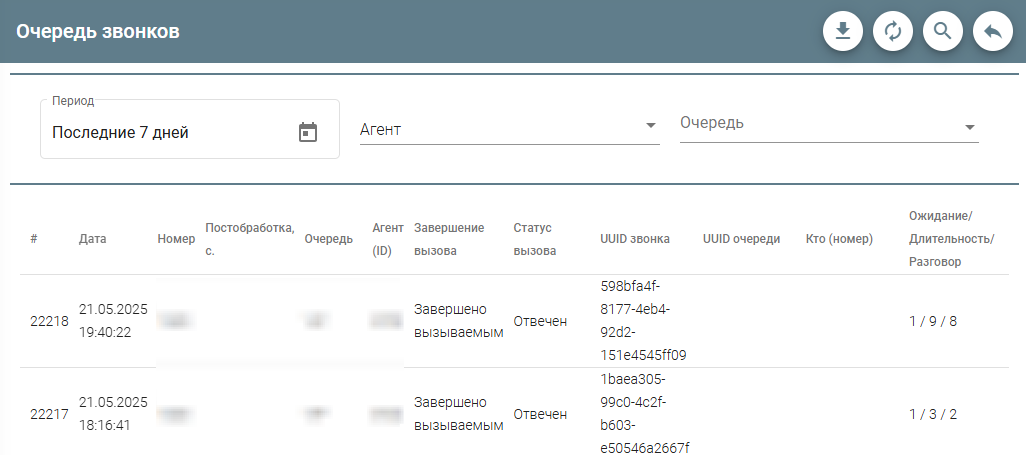Download the call queue report
This screenshot has height=455, width=1026.
pyautogui.click(x=843, y=31)
